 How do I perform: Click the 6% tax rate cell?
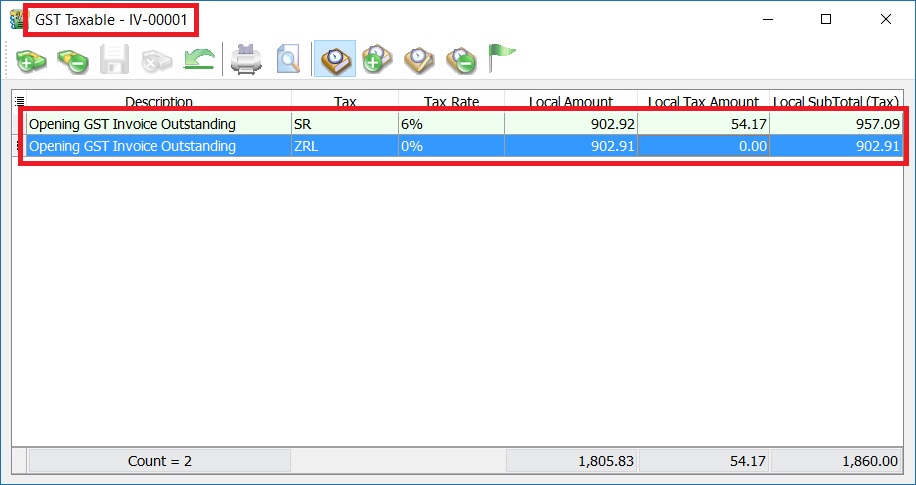coord(452,124)
